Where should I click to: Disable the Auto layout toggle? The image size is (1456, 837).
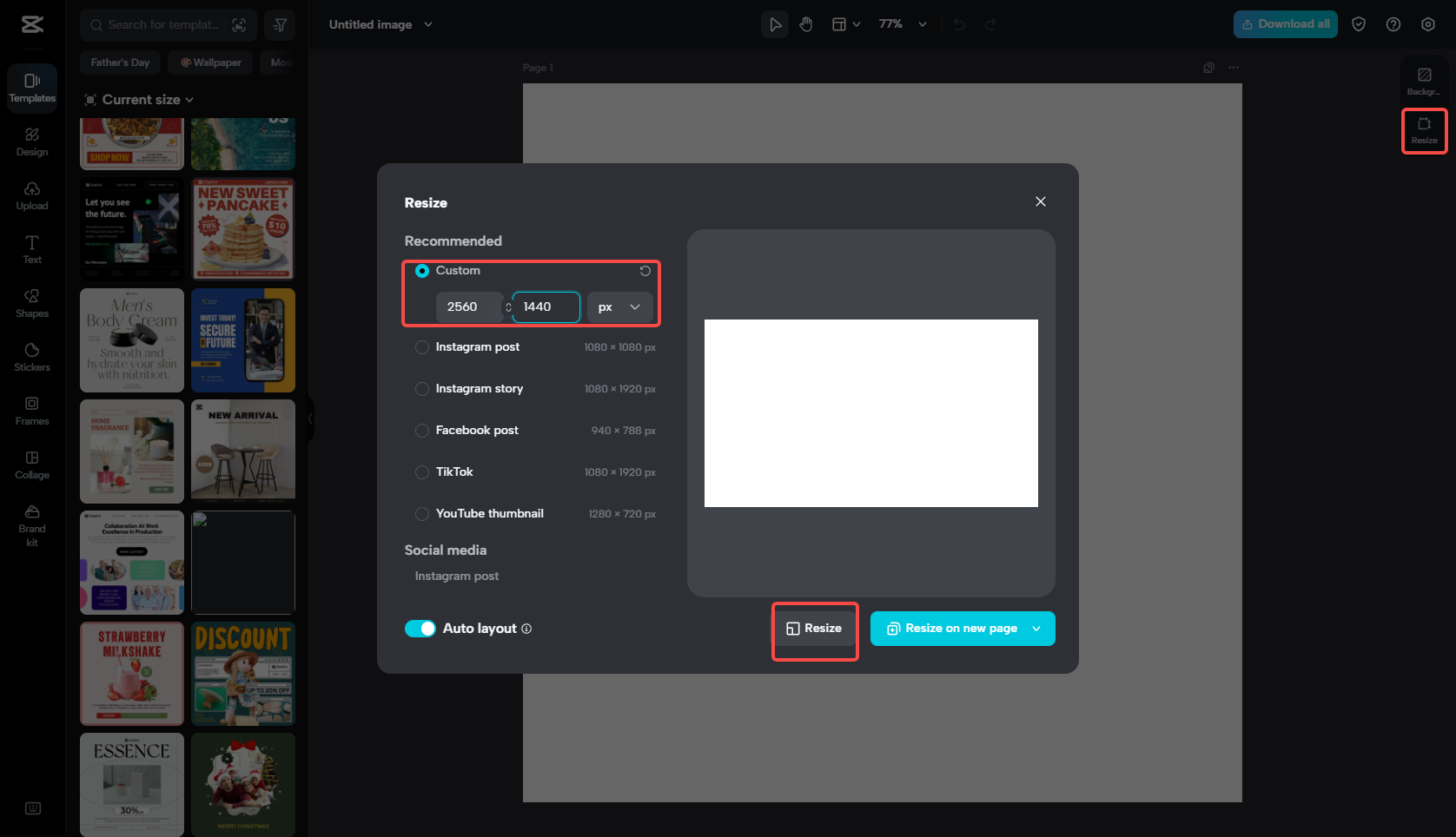(x=420, y=628)
